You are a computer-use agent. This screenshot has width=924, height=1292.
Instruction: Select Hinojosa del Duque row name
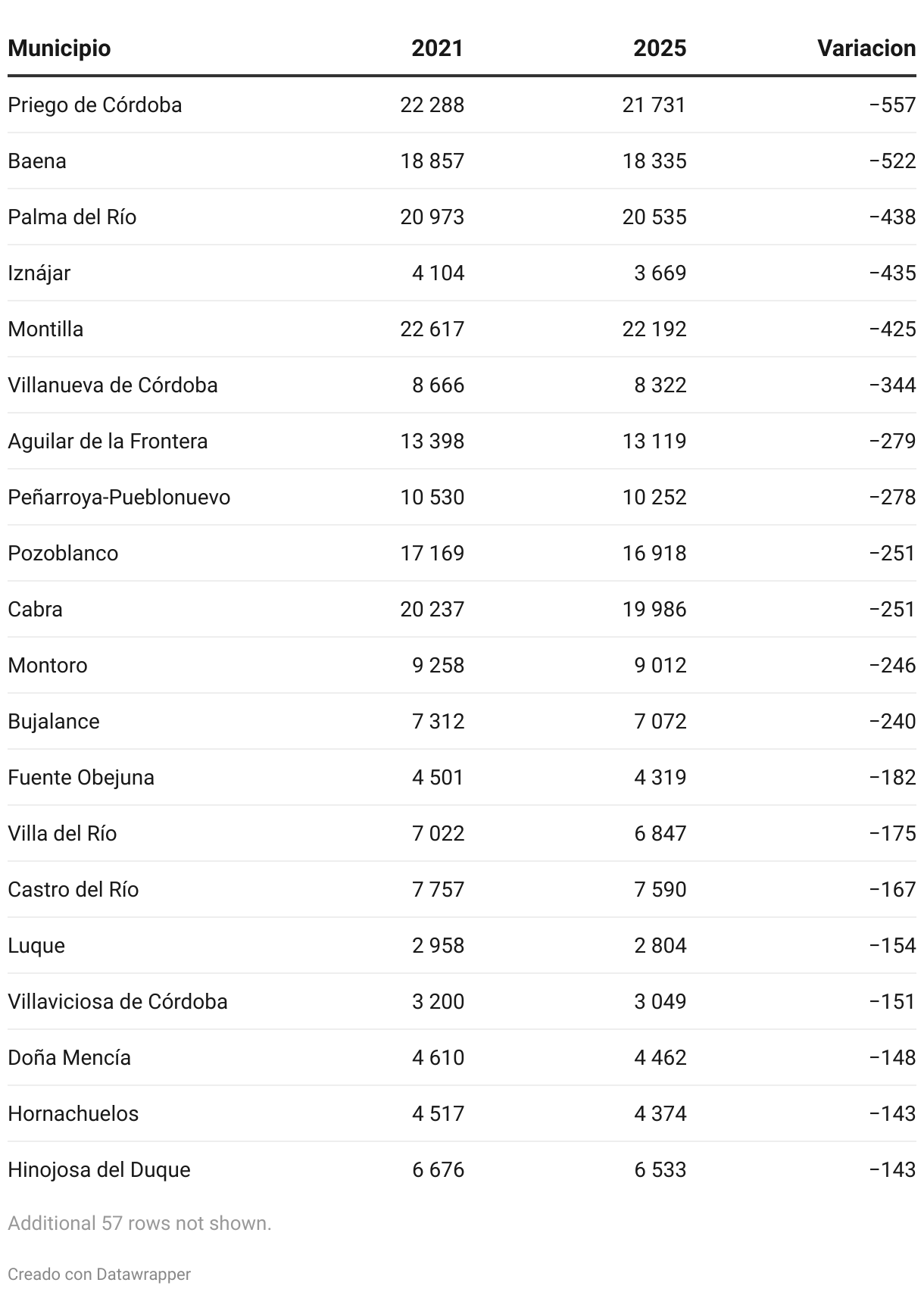point(99,1169)
